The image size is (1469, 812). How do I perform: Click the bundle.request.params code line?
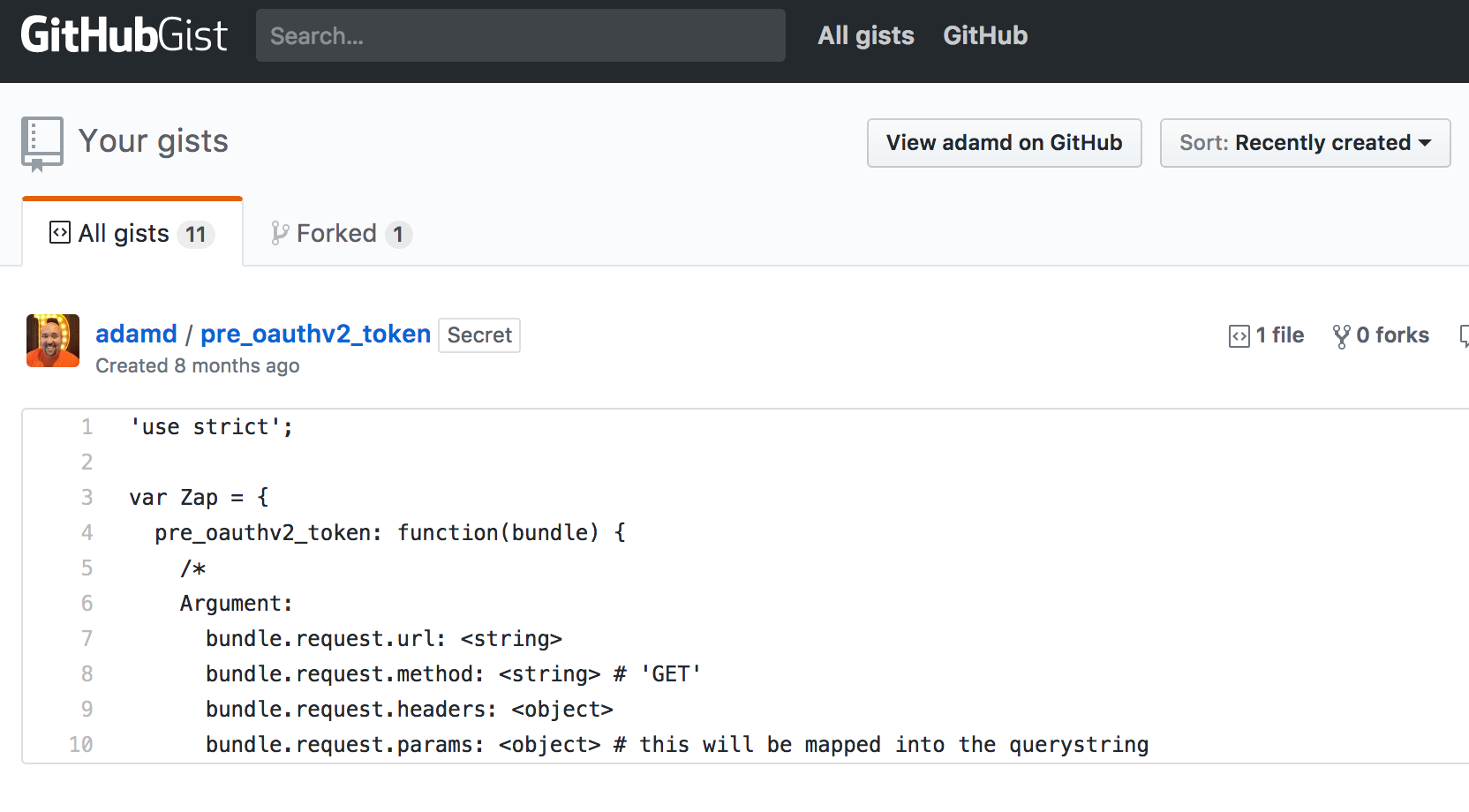tap(677, 745)
